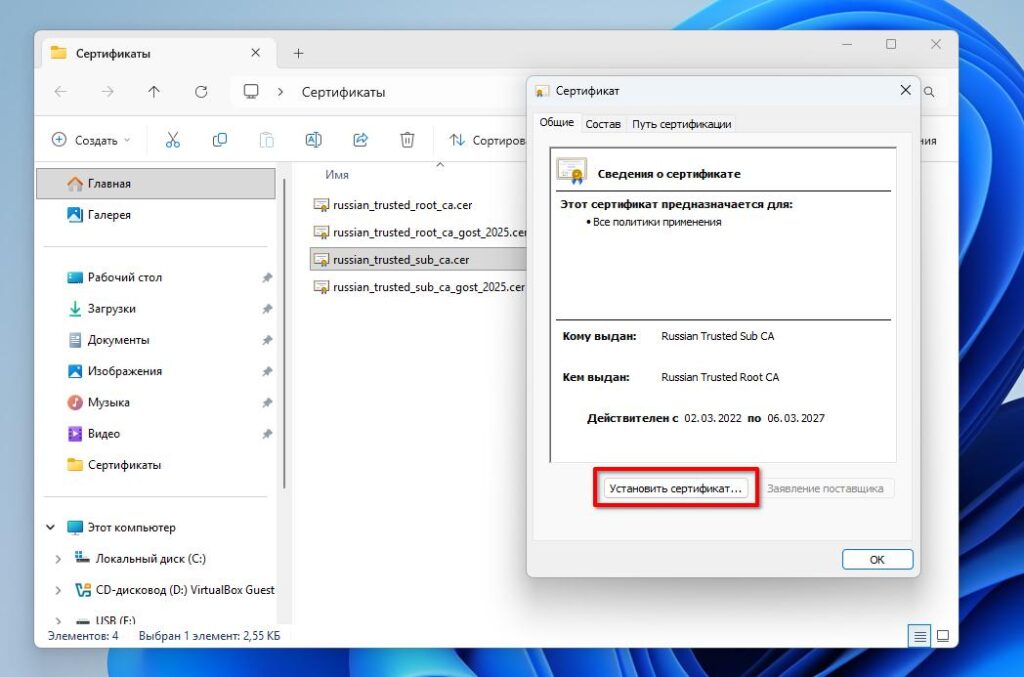Click the certificate icon beside Сведения о сертификате
The height and width of the screenshot is (677, 1024).
point(572,171)
